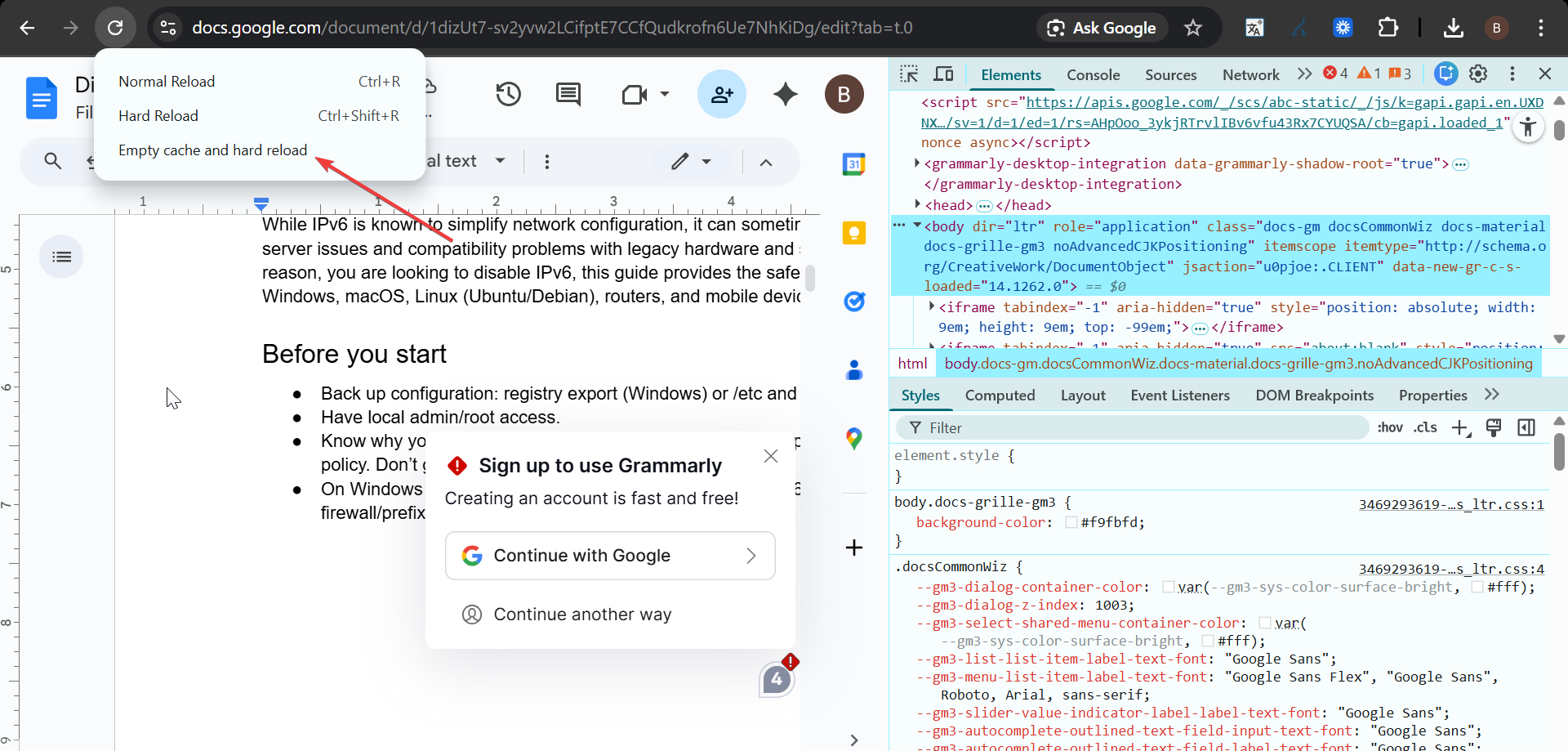Open the Chrome Downloads icon
1568x751 pixels.
(1453, 28)
